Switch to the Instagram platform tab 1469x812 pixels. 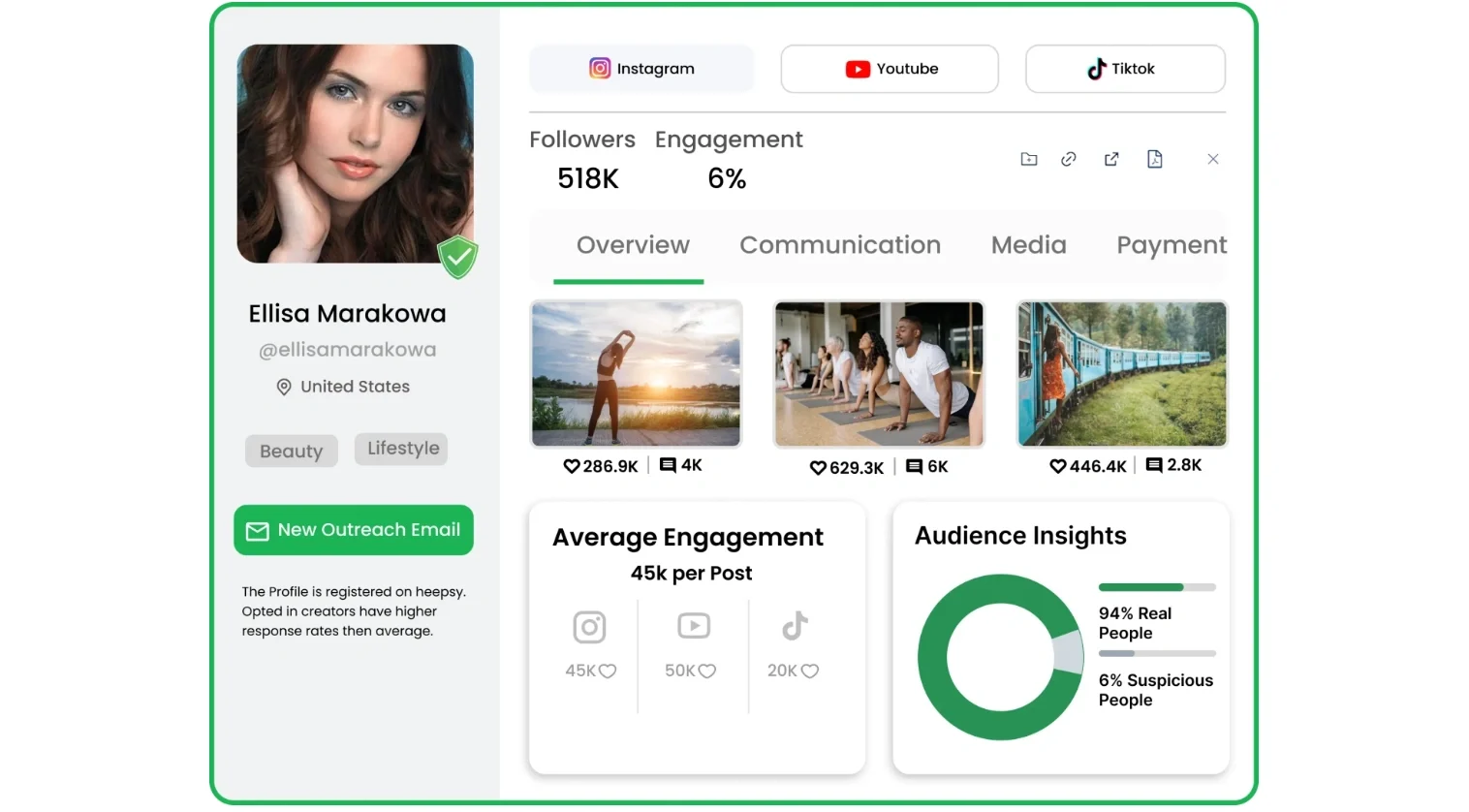(x=641, y=69)
